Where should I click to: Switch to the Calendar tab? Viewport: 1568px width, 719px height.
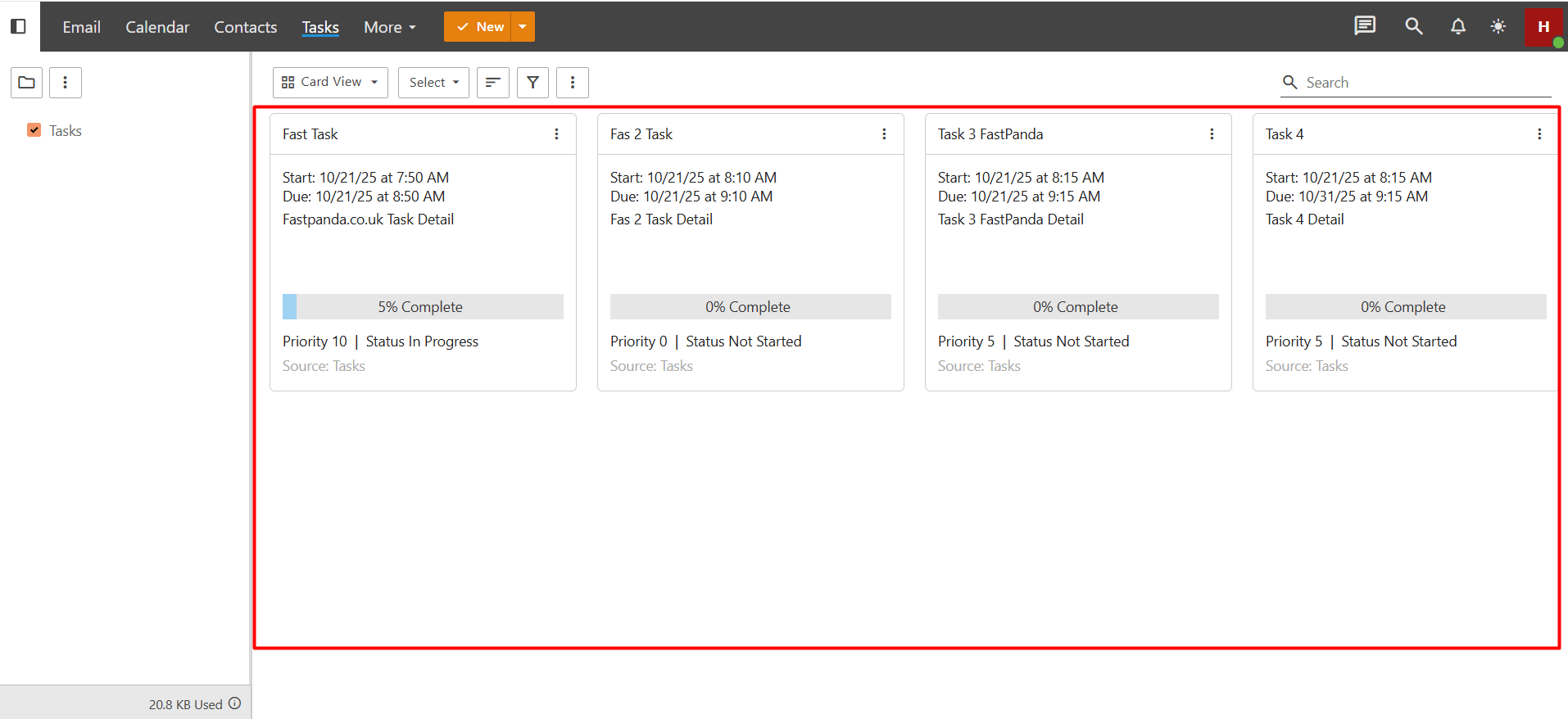point(157,27)
